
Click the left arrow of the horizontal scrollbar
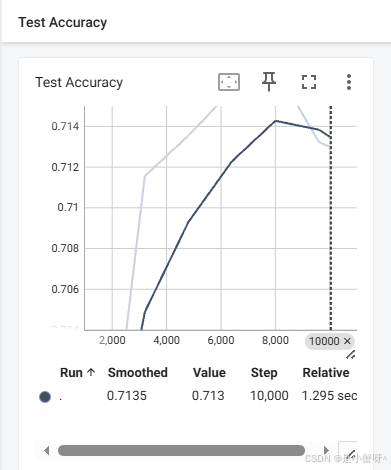47,451
